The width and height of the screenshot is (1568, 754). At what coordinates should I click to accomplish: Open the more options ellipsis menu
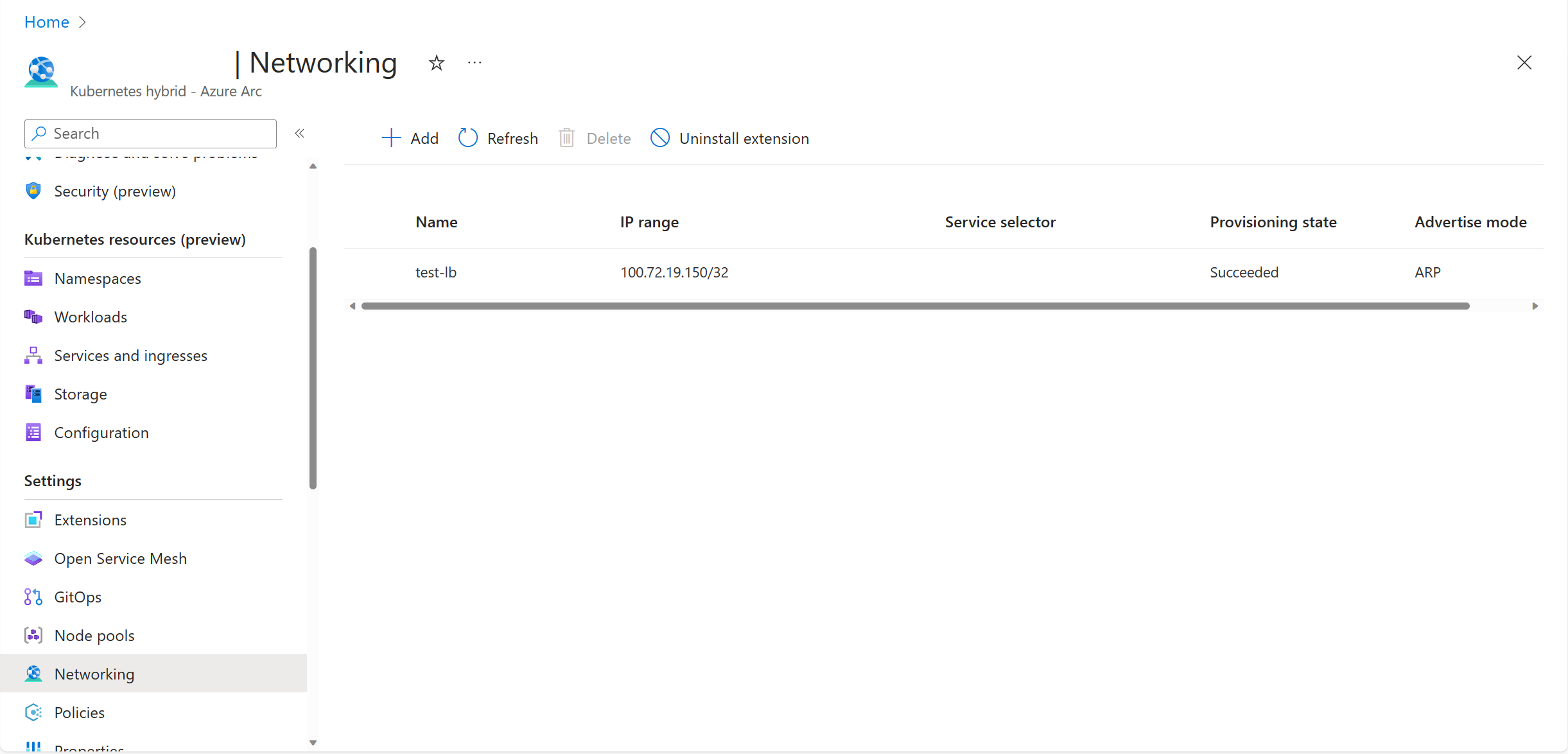coord(475,63)
